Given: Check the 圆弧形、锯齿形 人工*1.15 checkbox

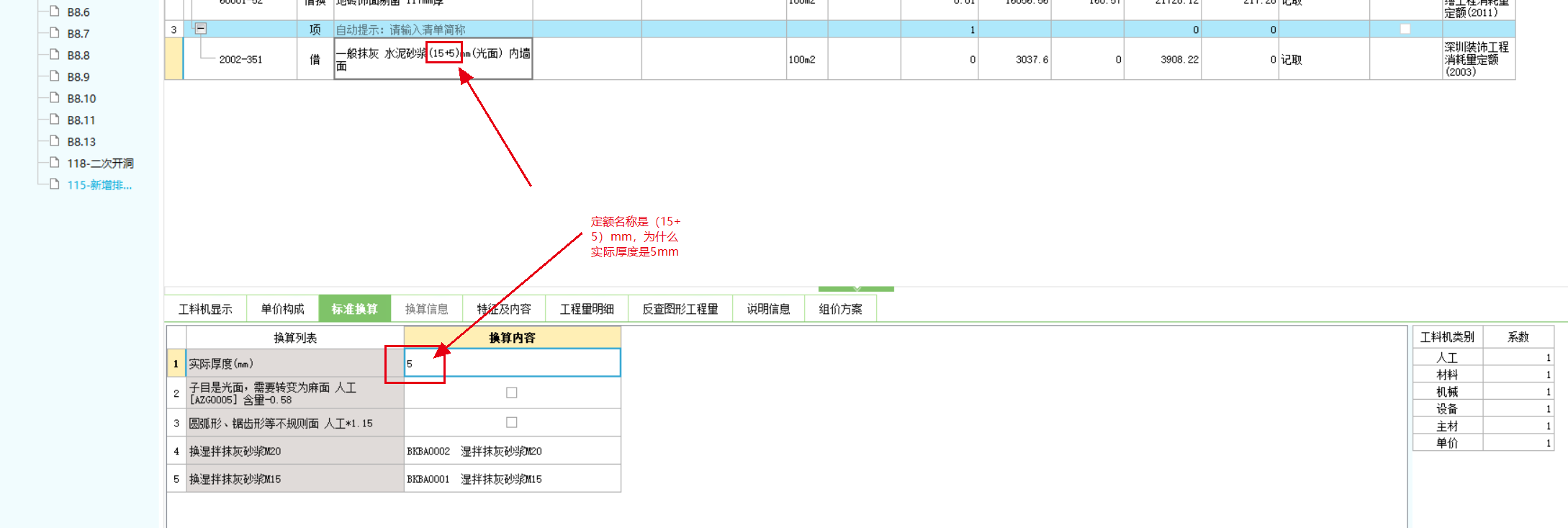Looking at the screenshot, I should tap(512, 422).
